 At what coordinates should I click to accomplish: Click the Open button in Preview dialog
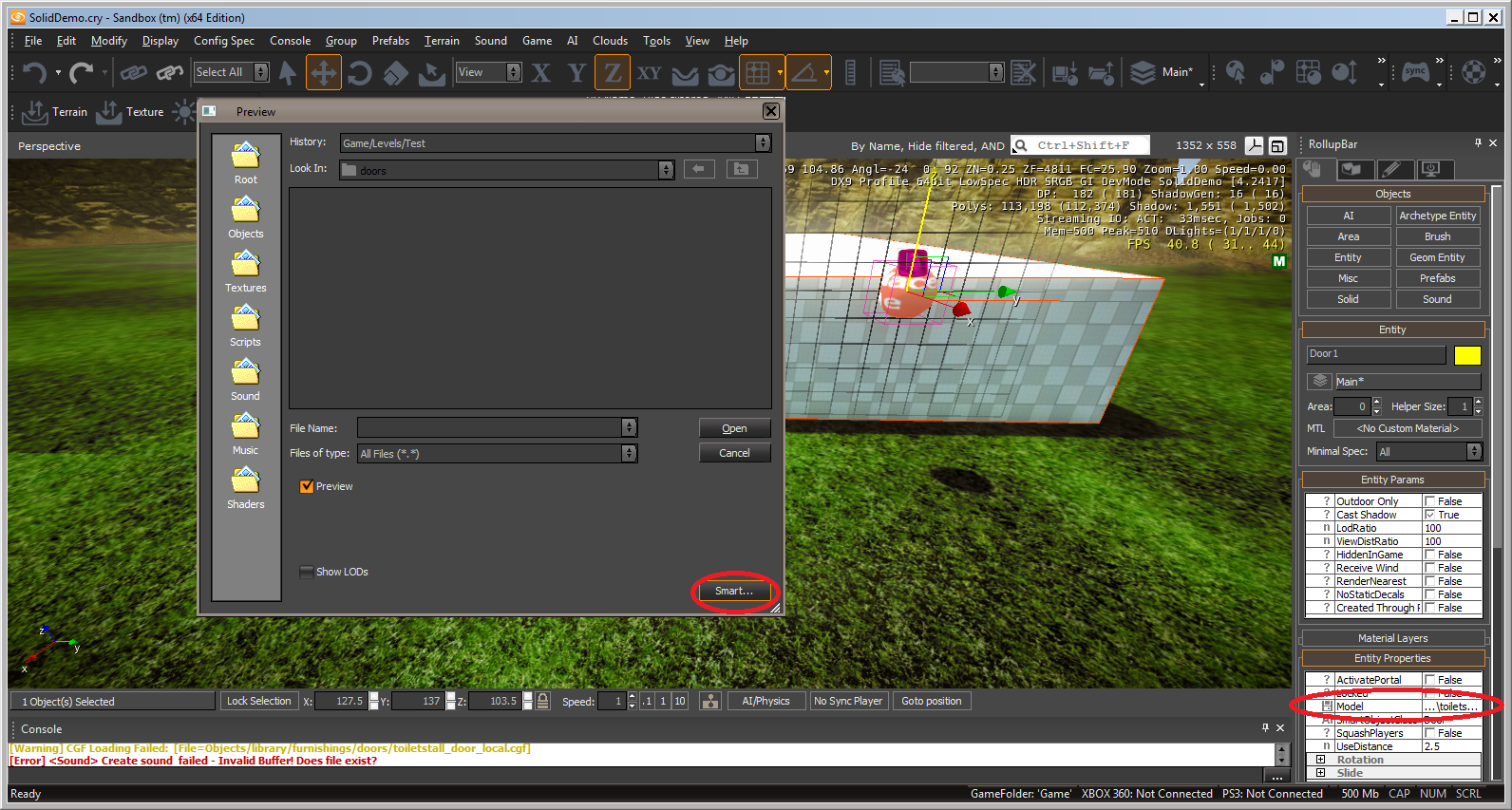pos(734,428)
